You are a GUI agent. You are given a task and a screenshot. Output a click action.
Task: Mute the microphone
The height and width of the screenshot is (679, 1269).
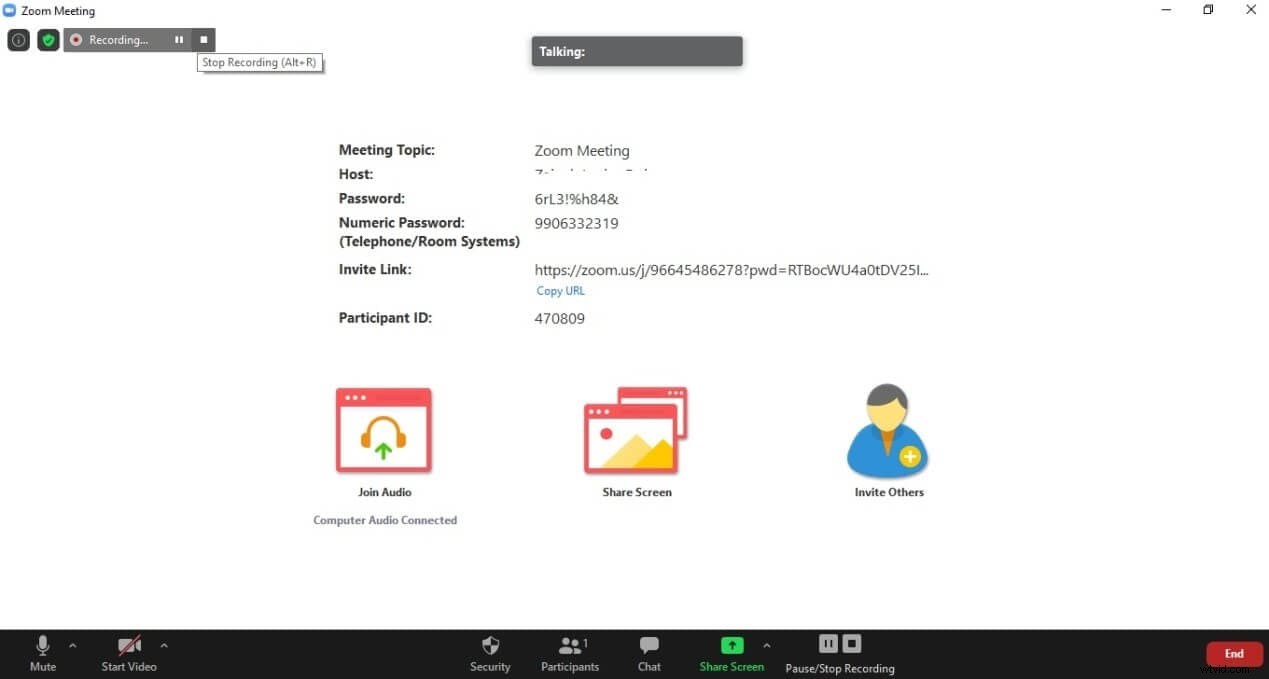click(x=42, y=653)
